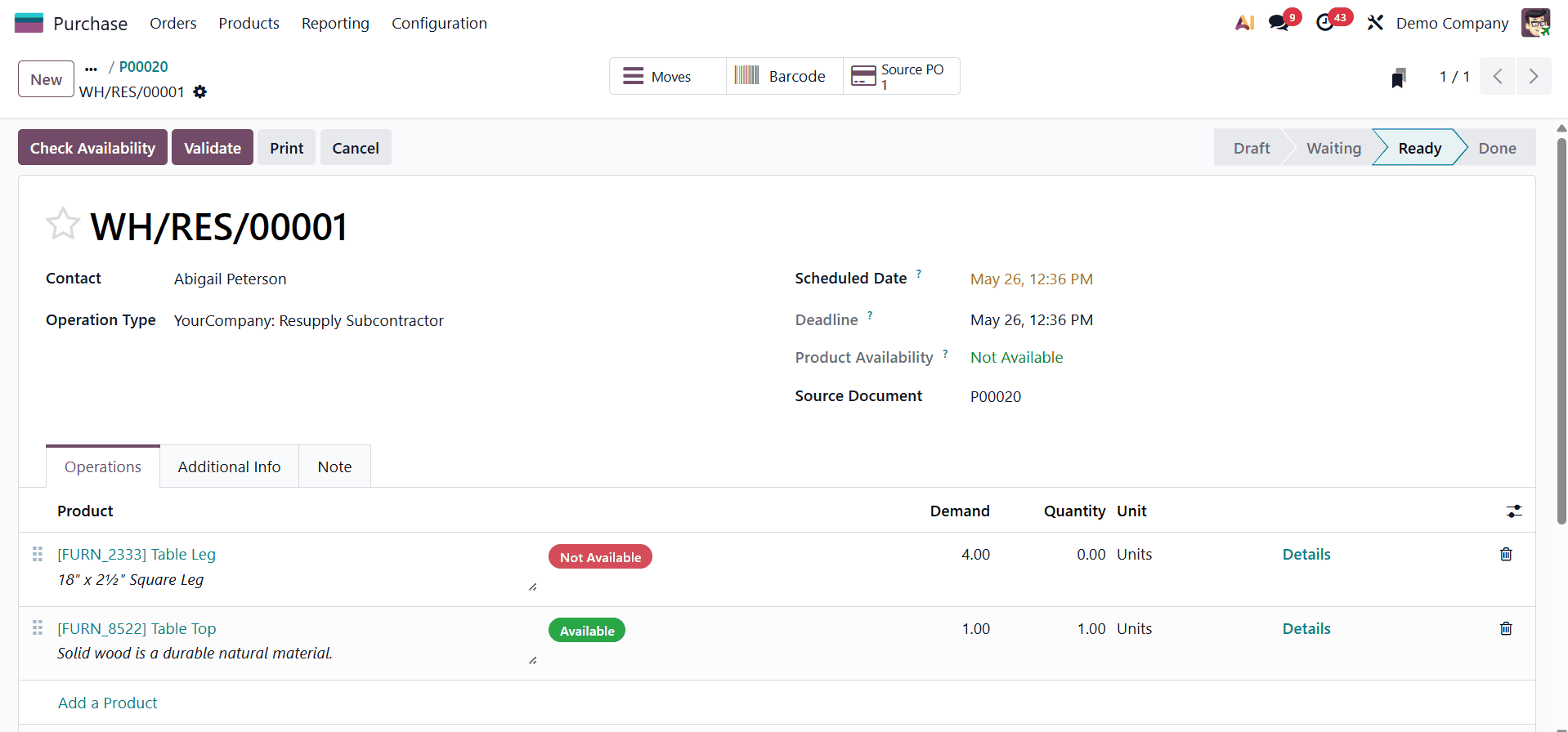Click the Draft status stage

pyautogui.click(x=1252, y=148)
